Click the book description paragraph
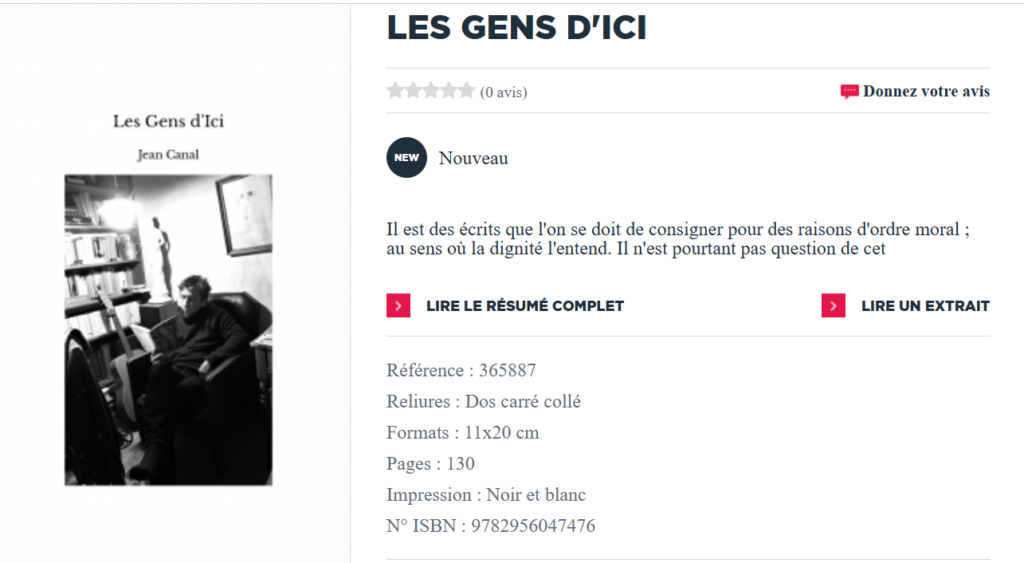This screenshot has width=1024, height=563. pyautogui.click(x=678, y=239)
